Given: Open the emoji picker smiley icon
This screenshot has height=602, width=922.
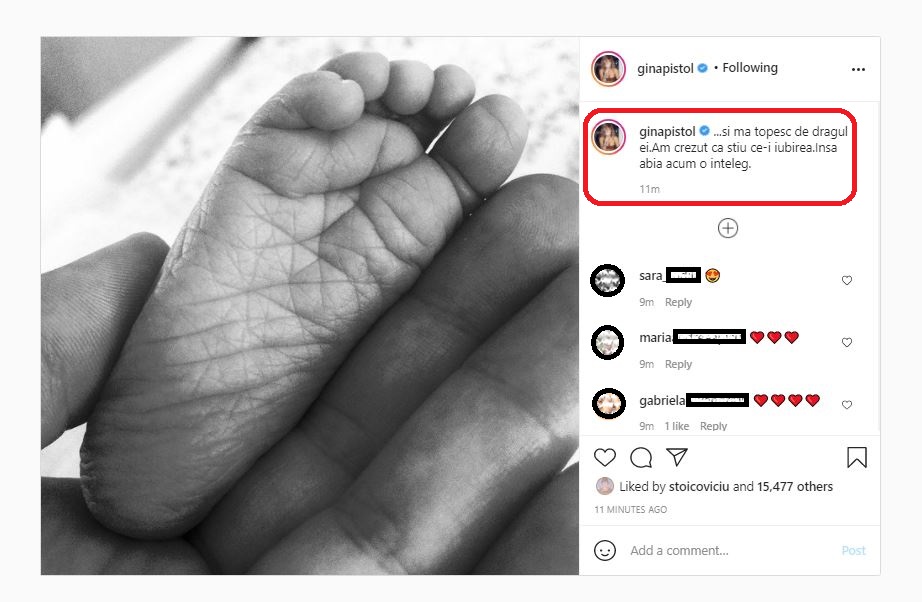Looking at the screenshot, I should [x=605, y=550].
